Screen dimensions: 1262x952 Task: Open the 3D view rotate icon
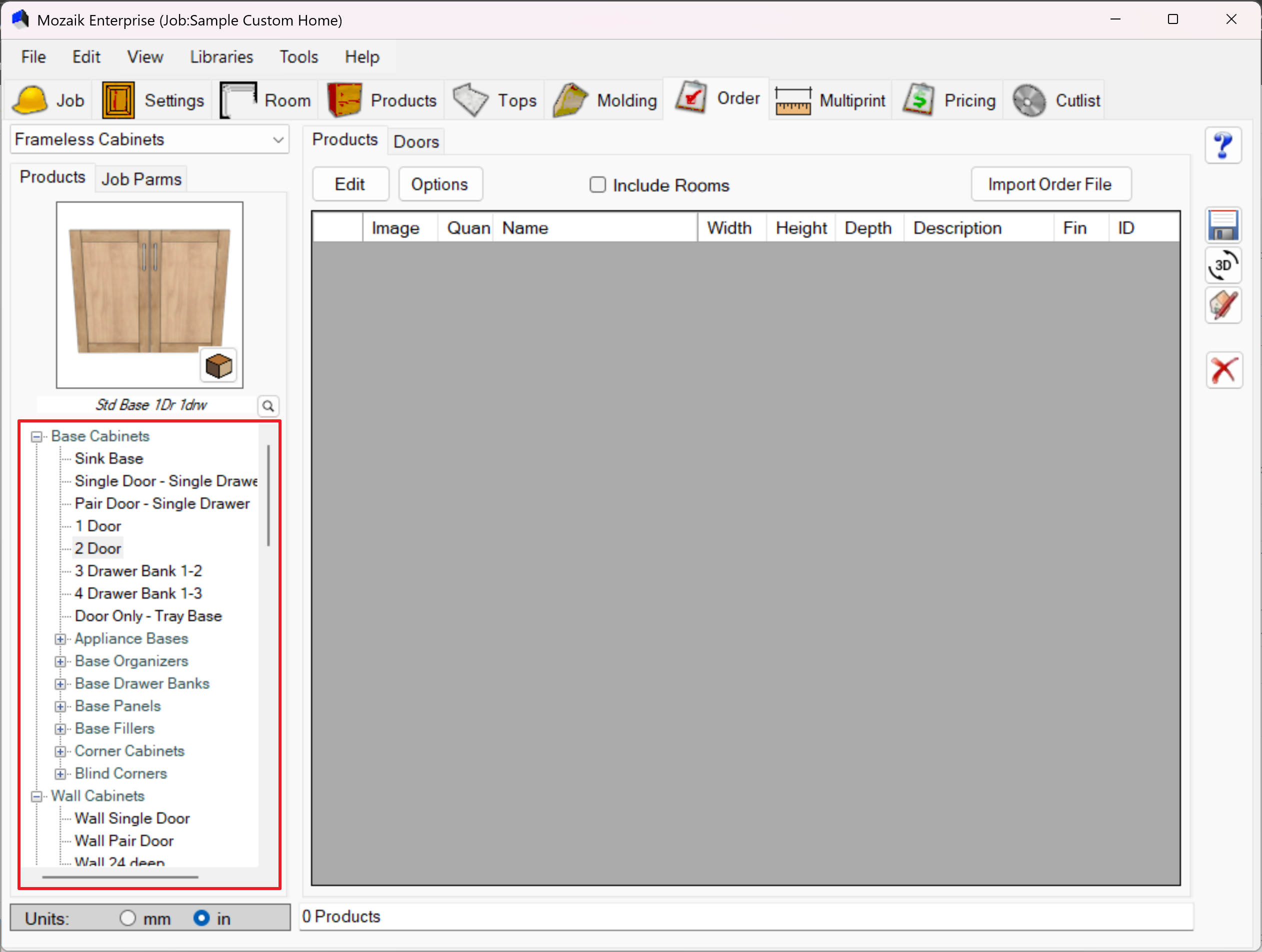1222,266
